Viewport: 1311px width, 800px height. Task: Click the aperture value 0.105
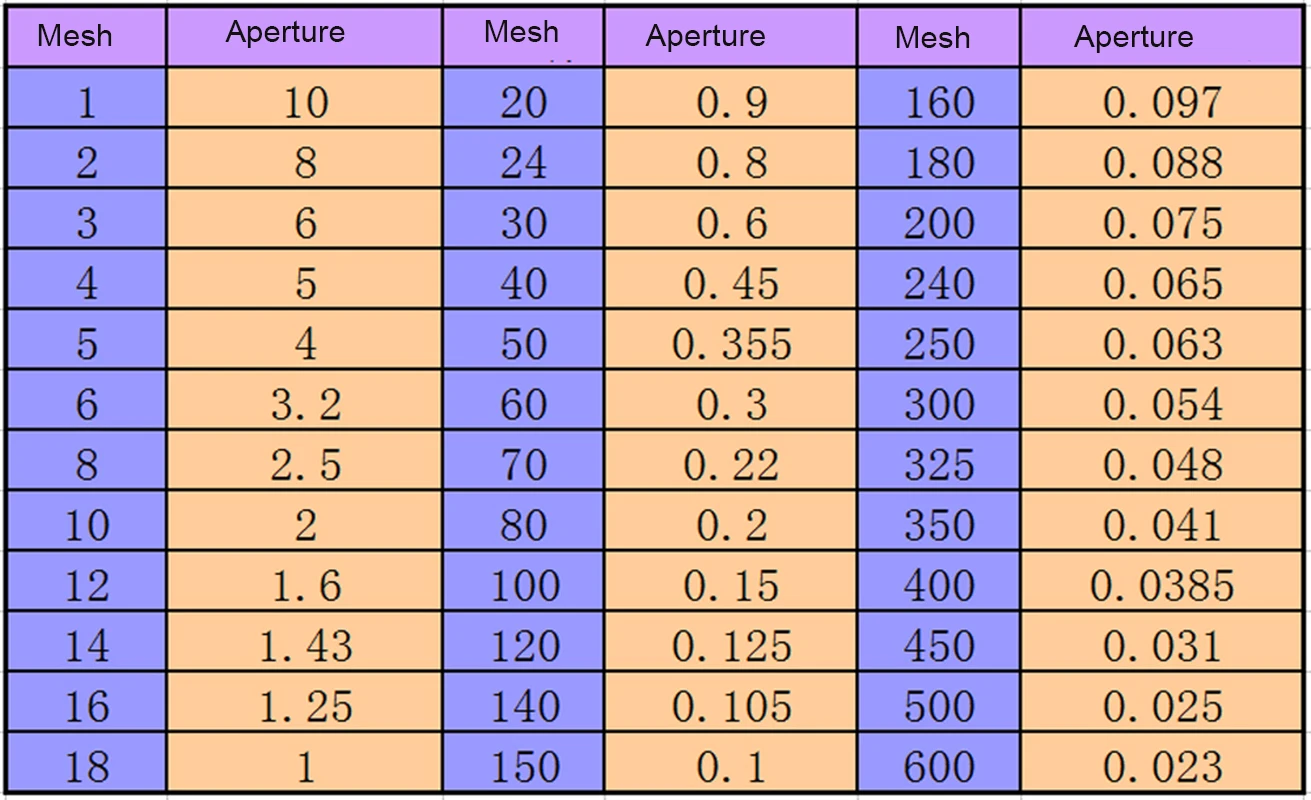point(731,707)
